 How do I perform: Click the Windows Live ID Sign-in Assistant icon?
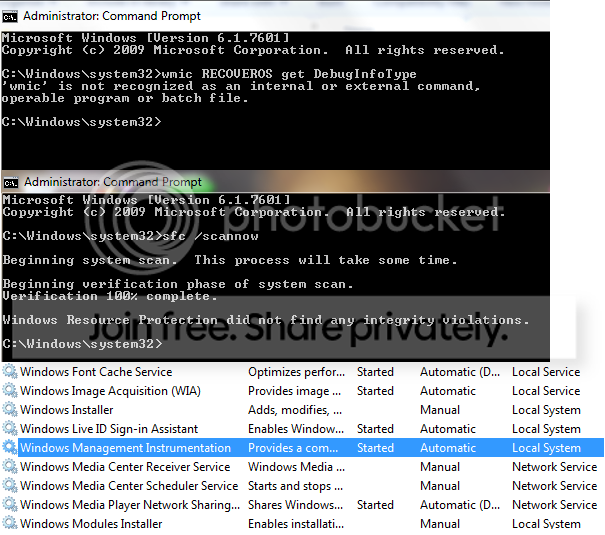(10, 429)
